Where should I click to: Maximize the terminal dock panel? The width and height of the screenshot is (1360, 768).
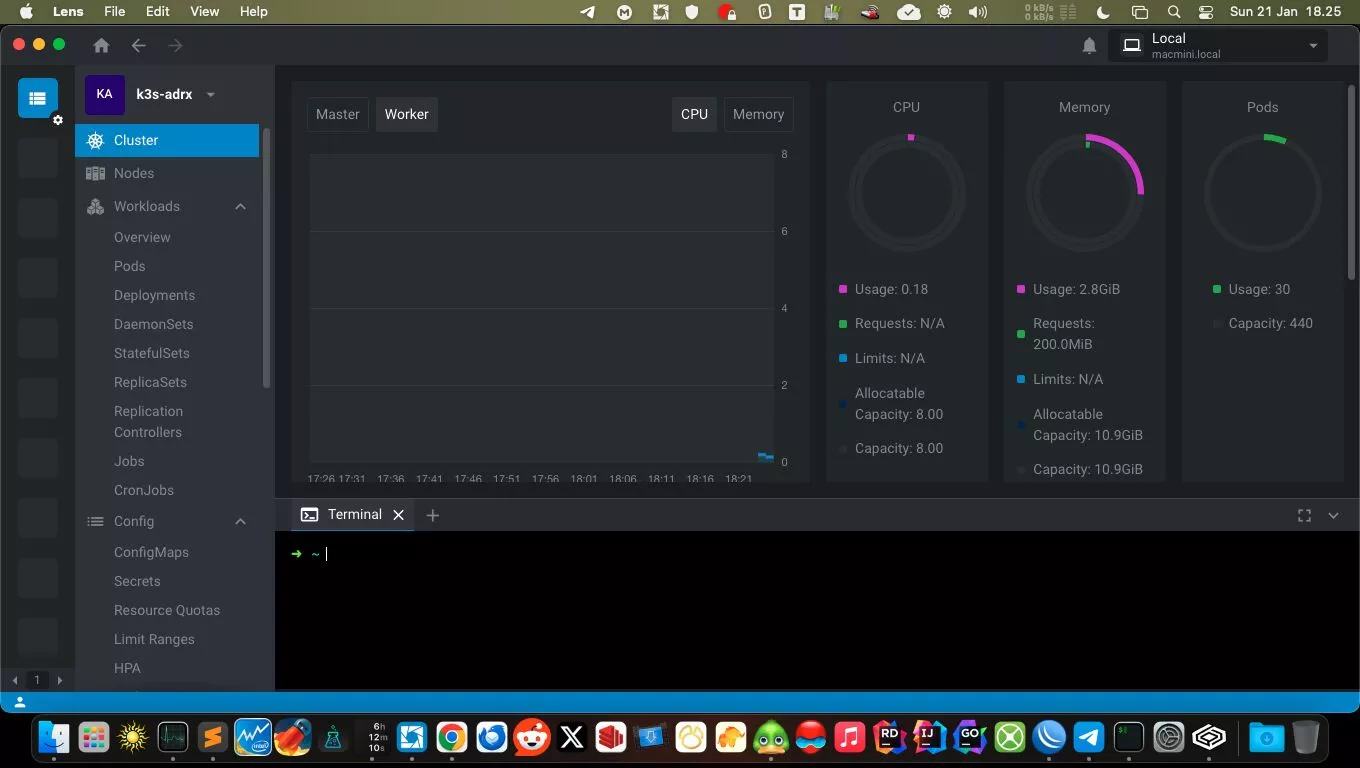click(1304, 515)
